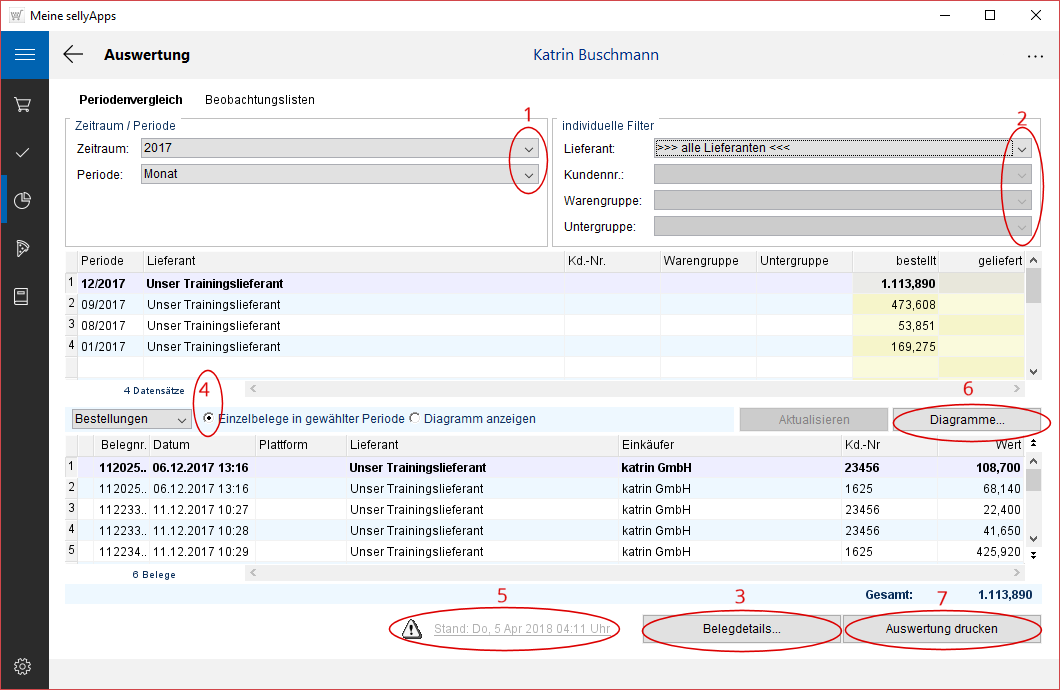Expand the Periode dropdown
Image resolution: width=1060 pixels, height=690 pixels.
(x=529, y=174)
